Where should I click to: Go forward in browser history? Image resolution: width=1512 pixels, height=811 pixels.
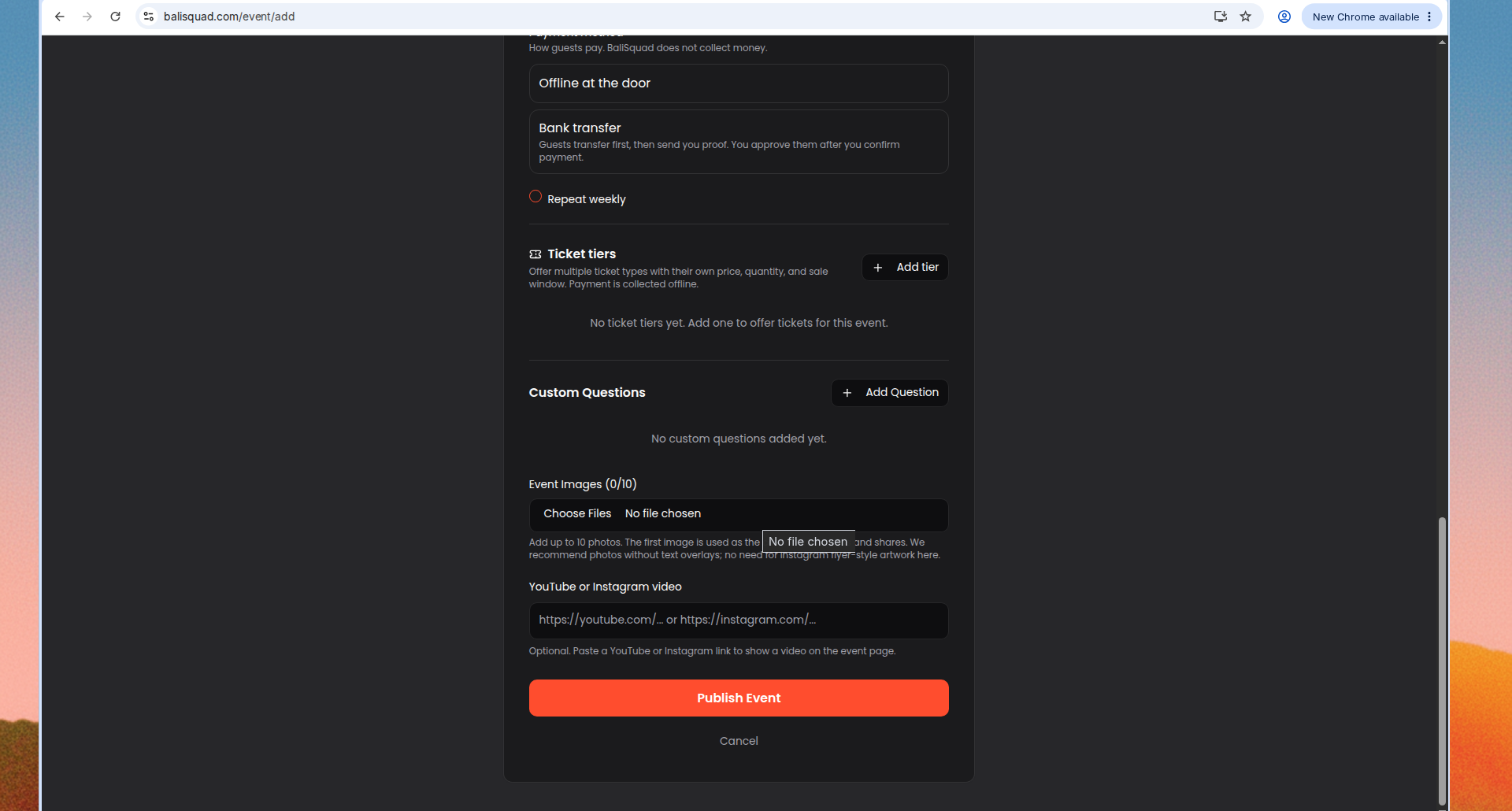pos(87,17)
